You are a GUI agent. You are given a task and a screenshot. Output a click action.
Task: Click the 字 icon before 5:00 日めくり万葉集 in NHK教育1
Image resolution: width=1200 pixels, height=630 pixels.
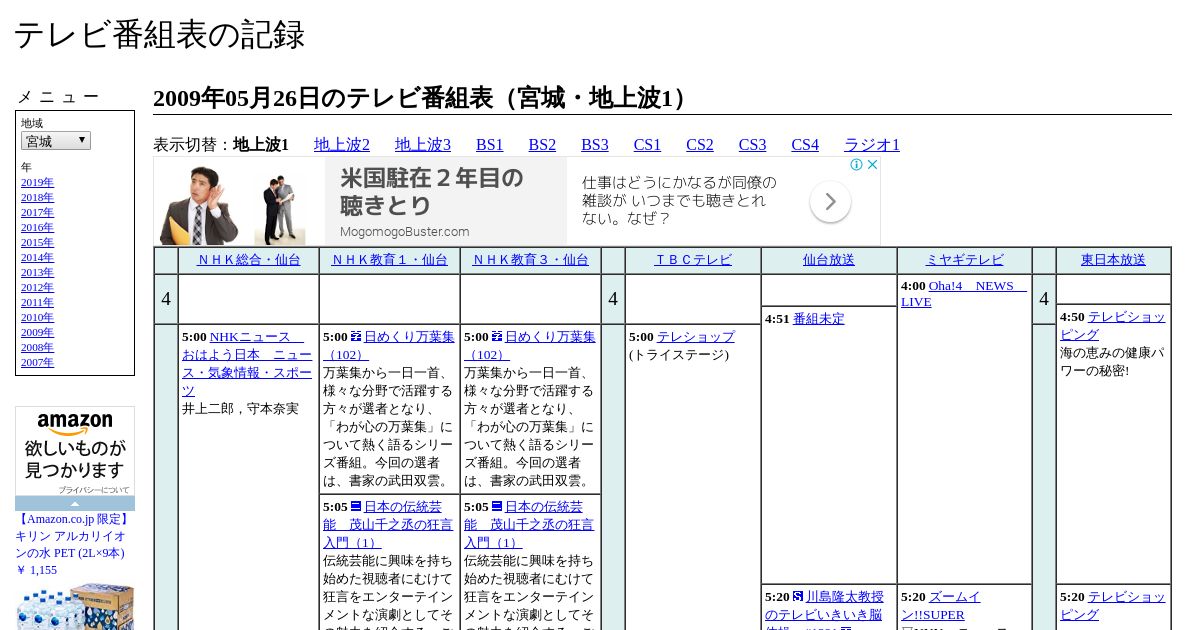(355, 337)
